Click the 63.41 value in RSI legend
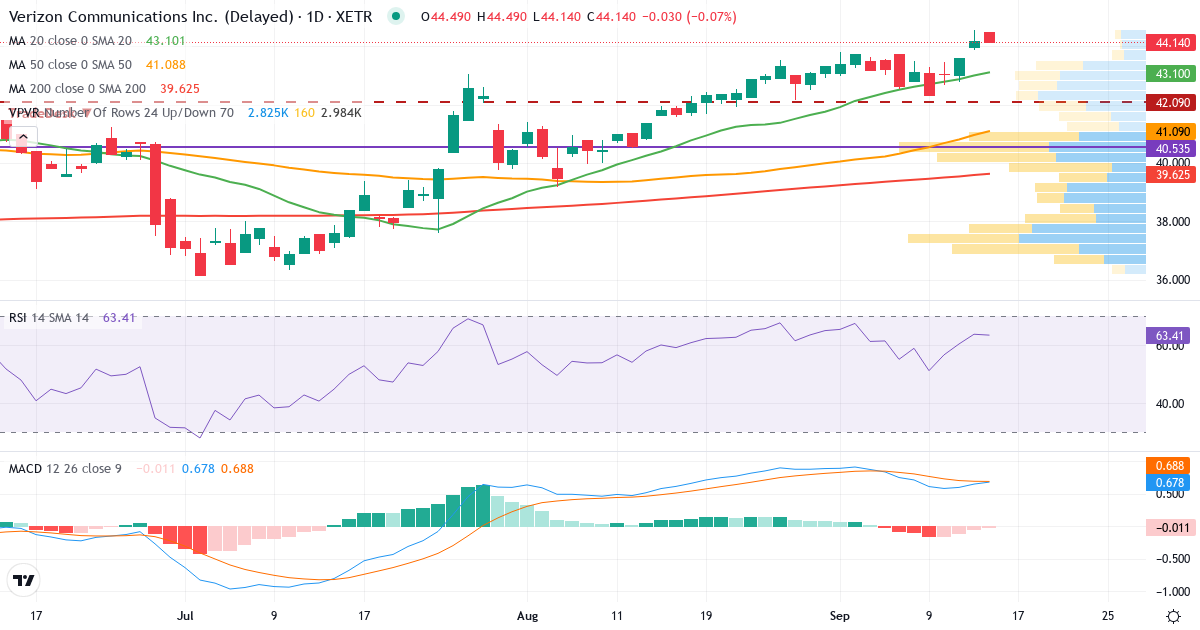The height and width of the screenshot is (630, 1200). pos(119,318)
